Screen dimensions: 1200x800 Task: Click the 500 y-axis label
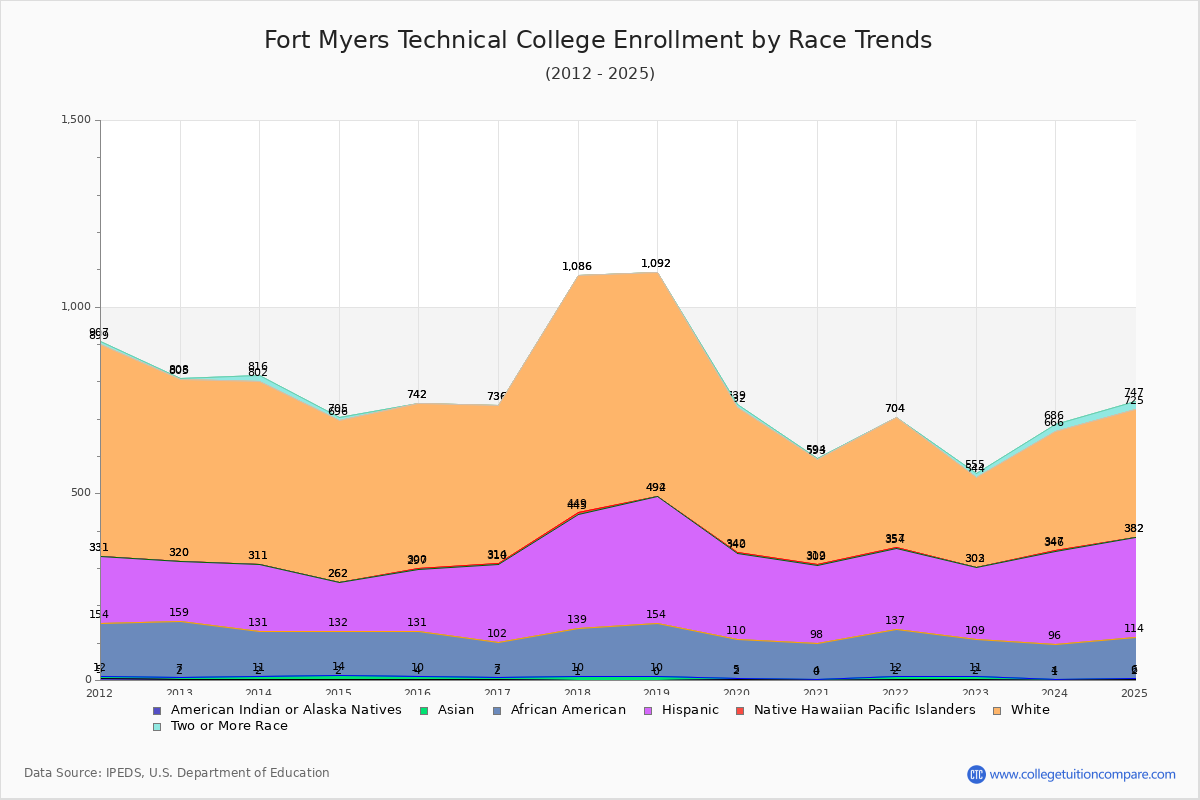[x=81, y=493]
